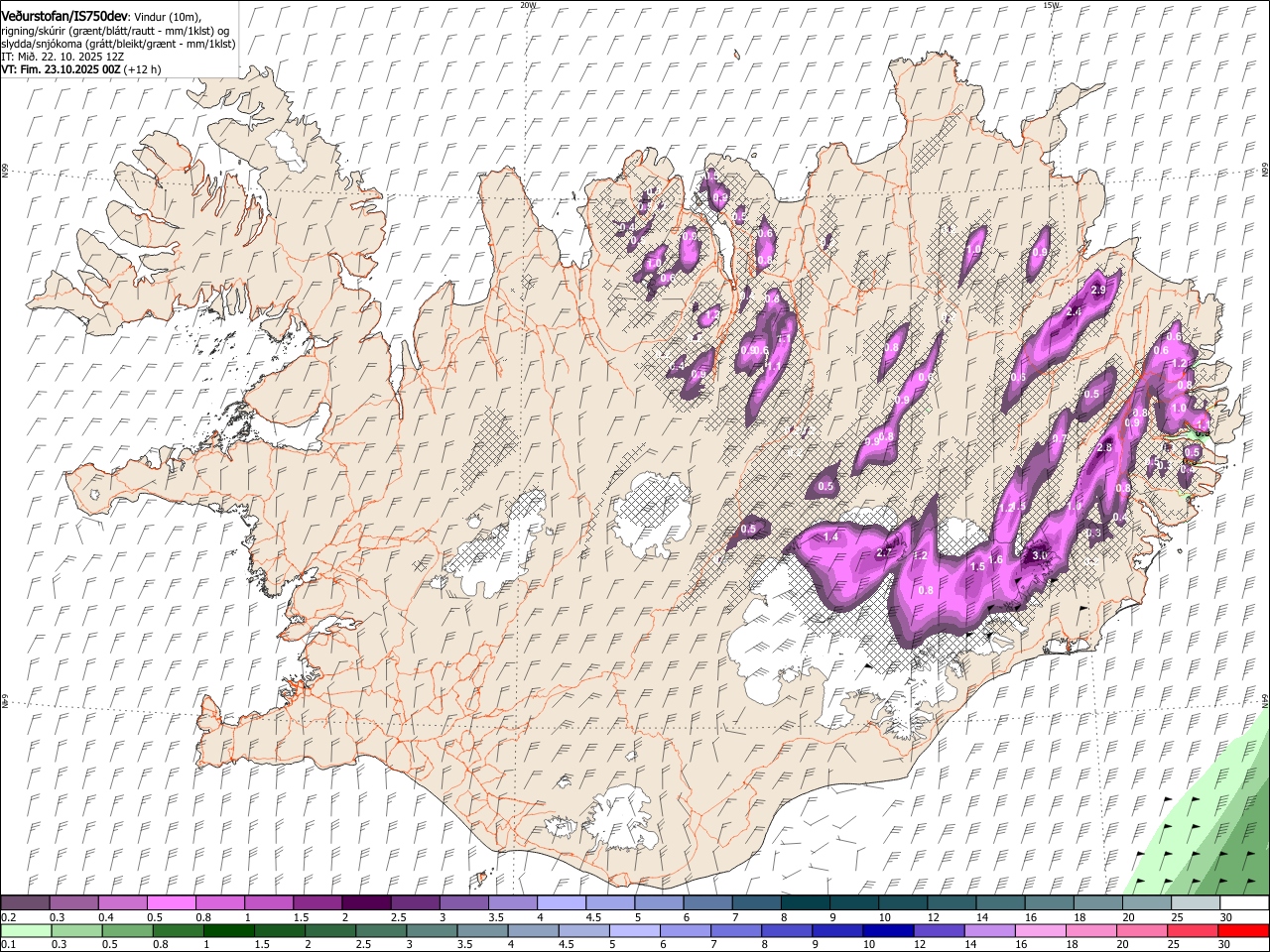Image resolution: width=1270 pixels, height=952 pixels.
Task: Click the '30' label in the snow legend row
Action: pyautogui.click(x=1226, y=917)
